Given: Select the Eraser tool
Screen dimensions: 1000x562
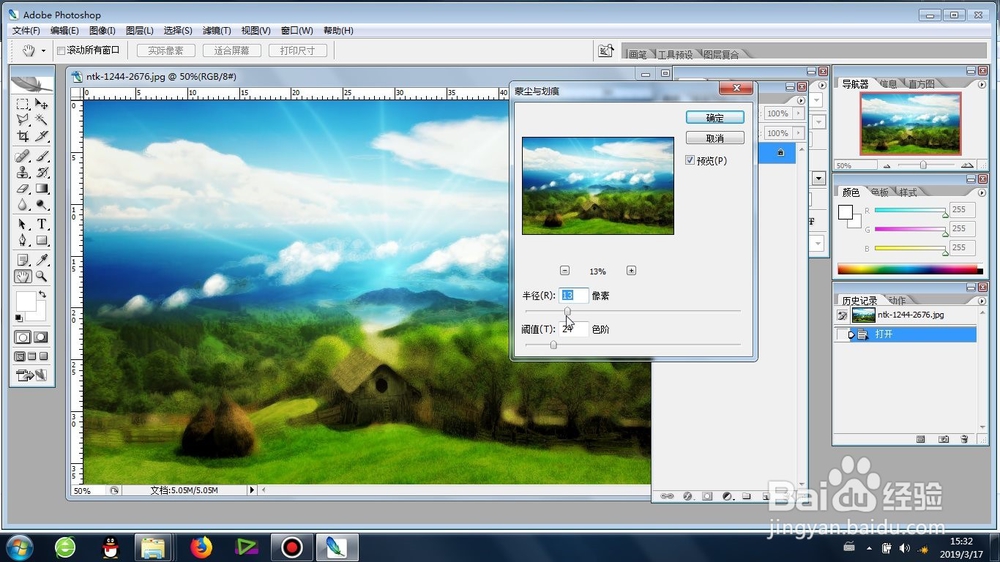Looking at the screenshot, I should pyautogui.click(x=23, y=189).
